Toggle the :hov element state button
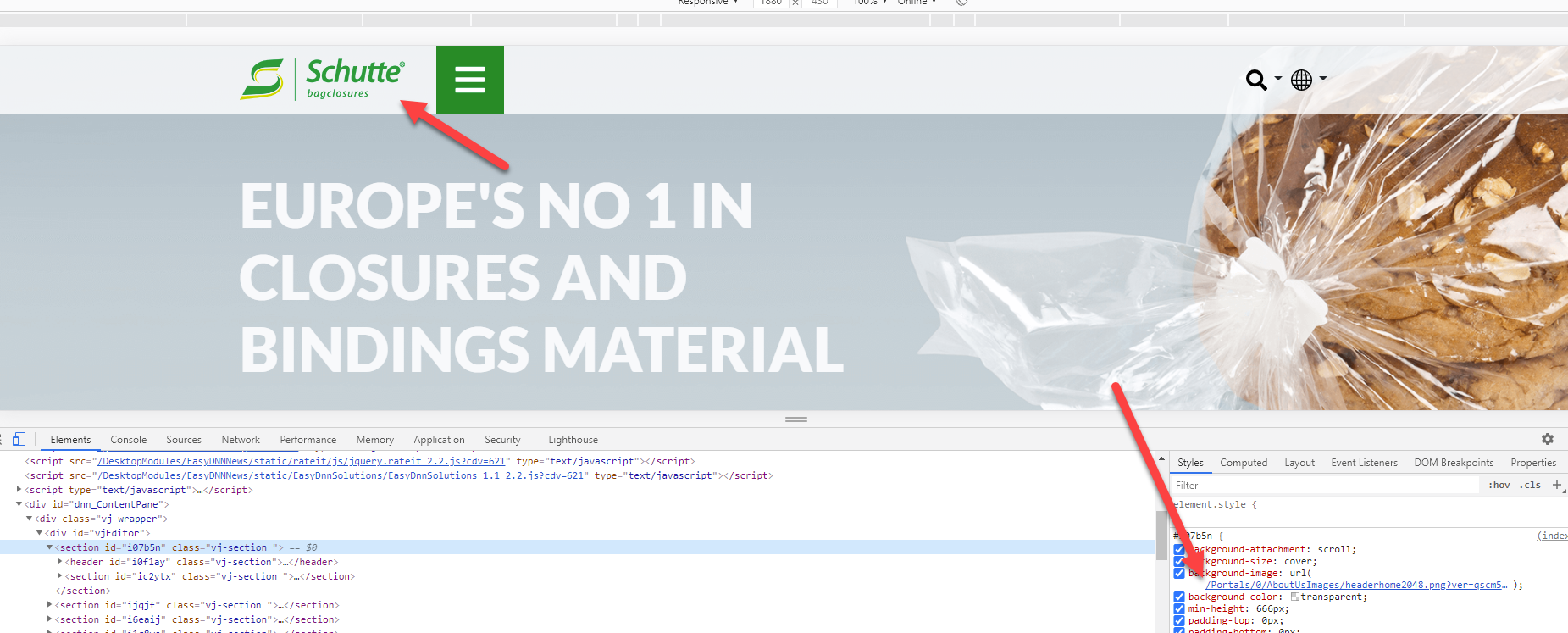This screenshot has width=1568, height=633. [1499, 485]
